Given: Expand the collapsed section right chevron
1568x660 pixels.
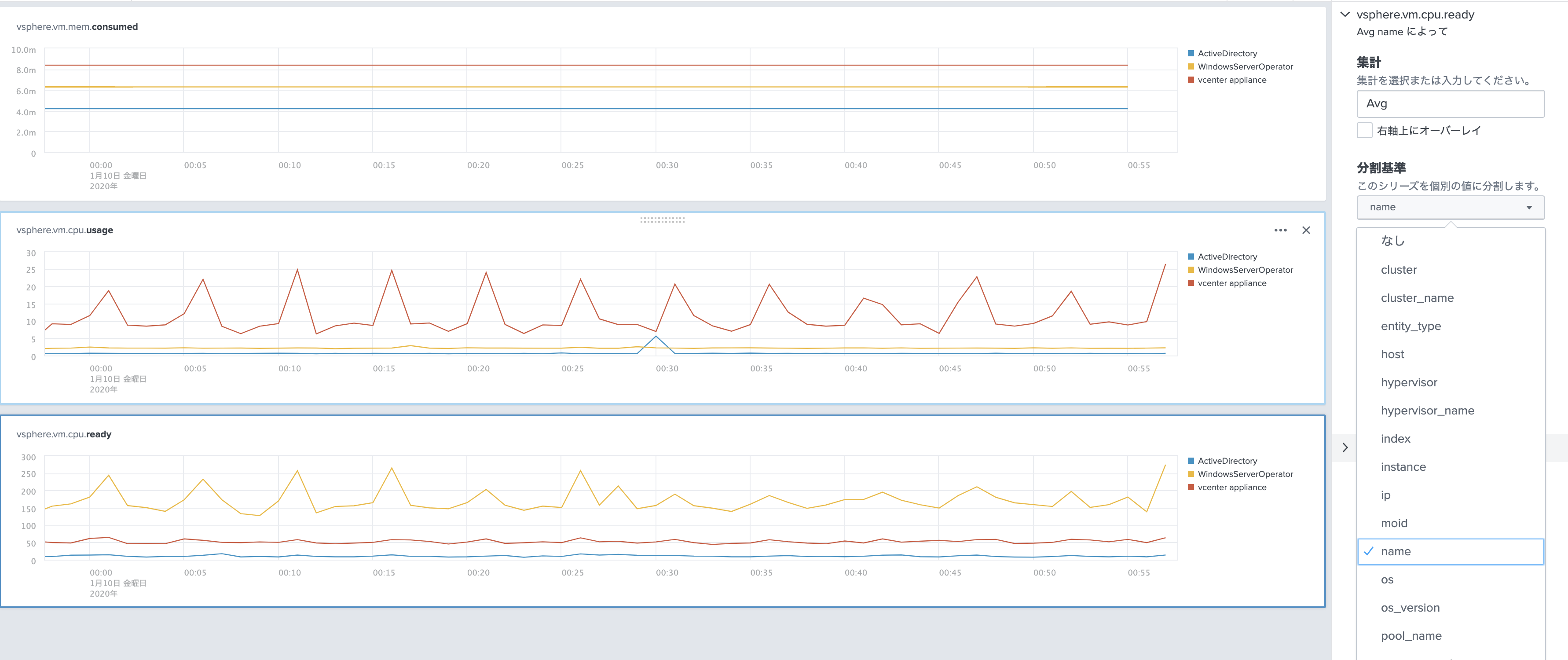Looking at the screenshot, I should click(x=1345, y=447).
